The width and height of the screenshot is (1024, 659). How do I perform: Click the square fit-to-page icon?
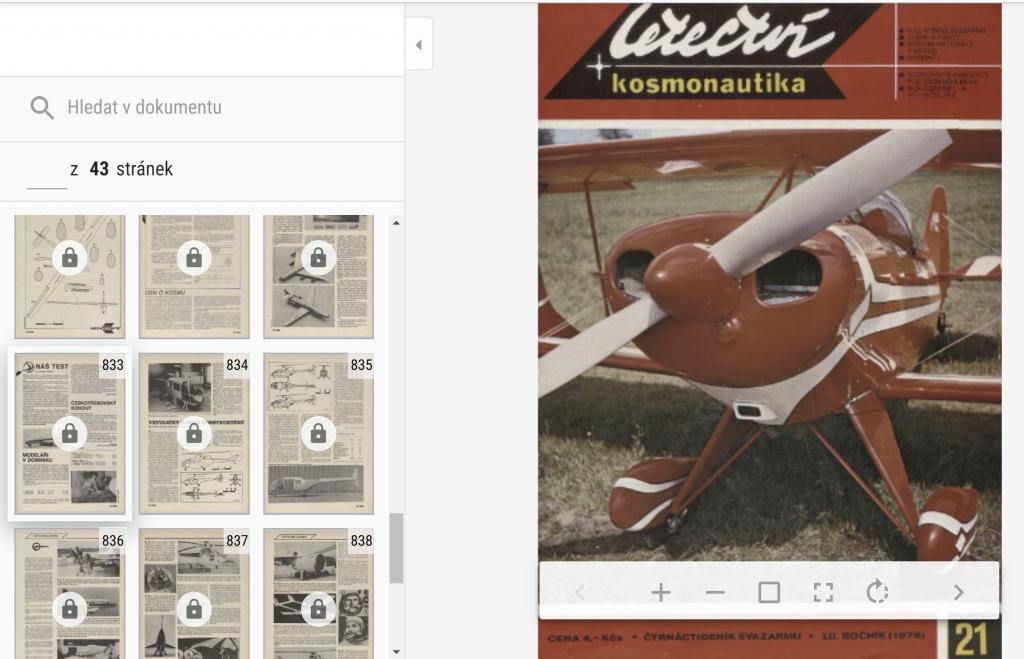[x=769, y=593]
